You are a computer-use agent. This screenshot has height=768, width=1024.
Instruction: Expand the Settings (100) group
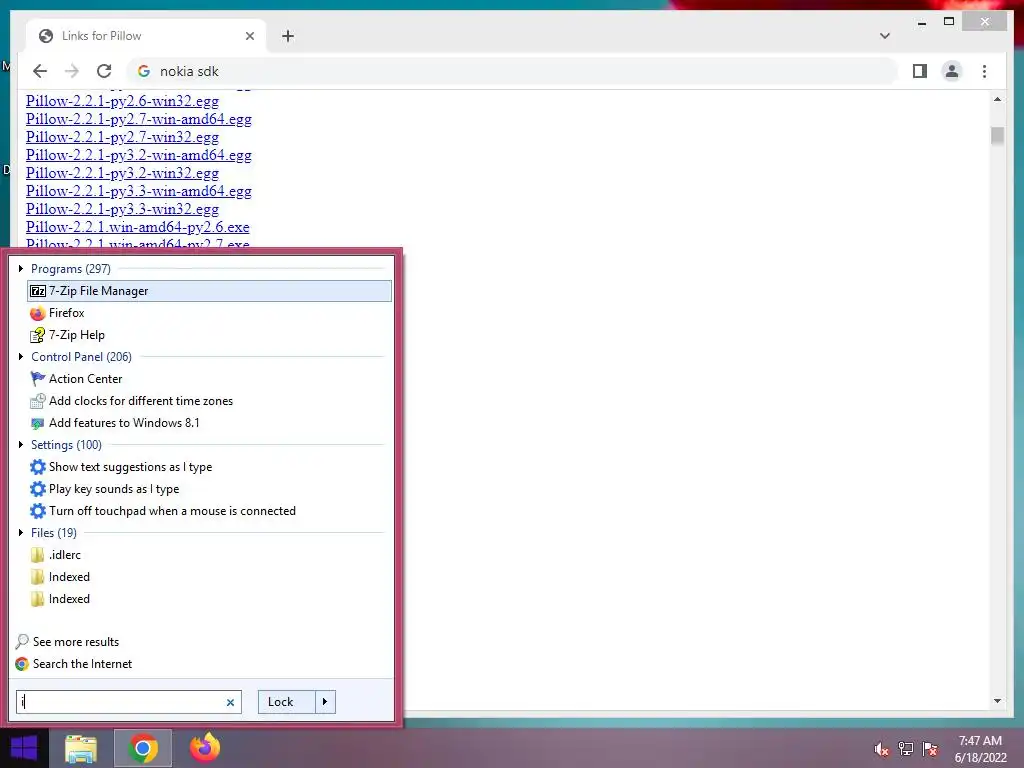click(x=21, y=445)
